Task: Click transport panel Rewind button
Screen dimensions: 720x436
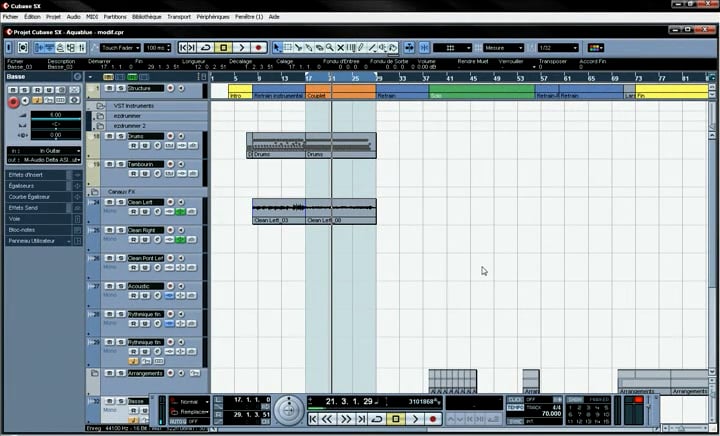Action: click(x=327, y=419)
